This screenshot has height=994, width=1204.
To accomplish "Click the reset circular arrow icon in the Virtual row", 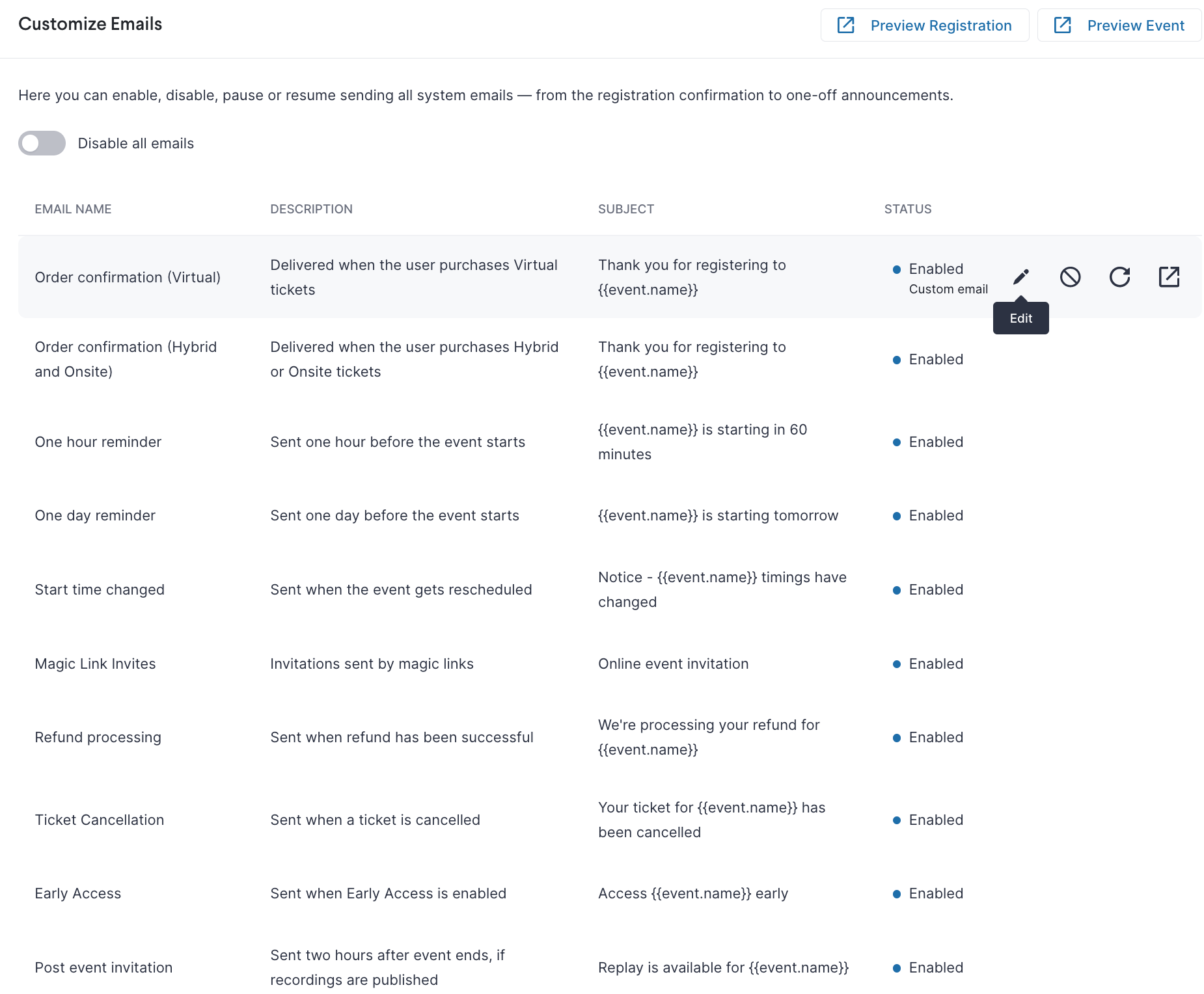I will pyautogui.click(x=1119, y=277).
